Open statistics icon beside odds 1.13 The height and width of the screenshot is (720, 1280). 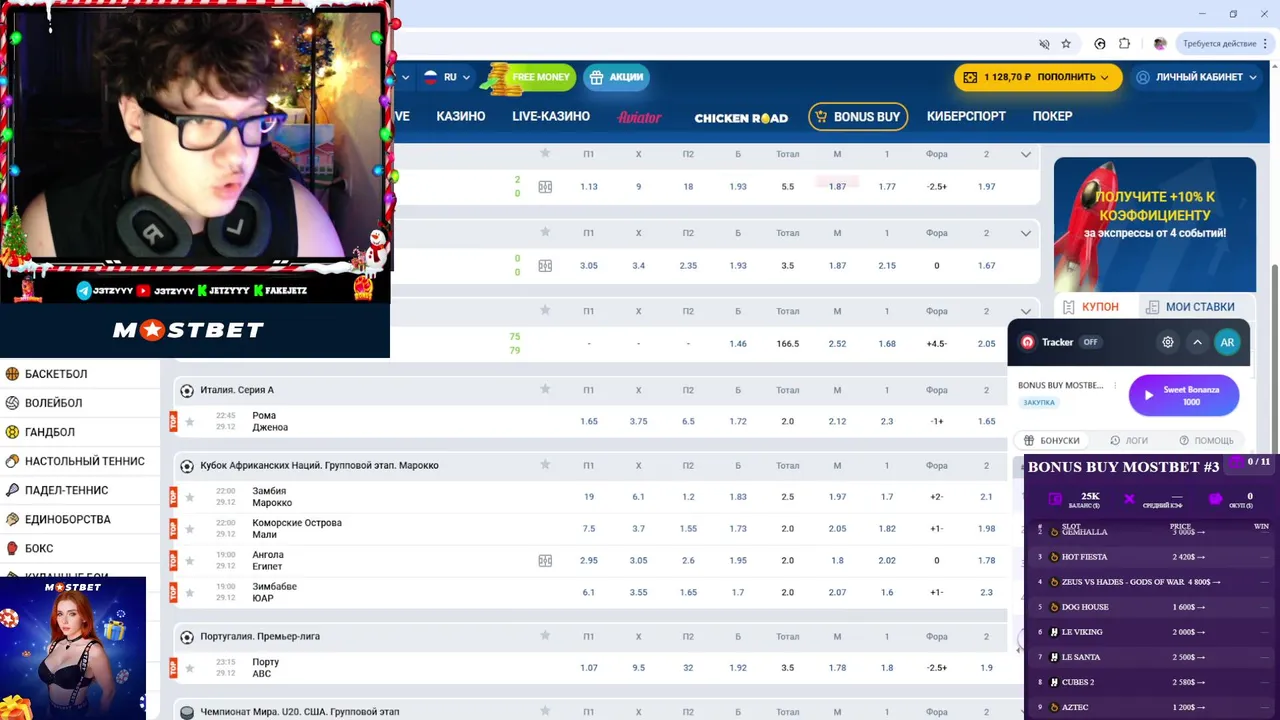(x=545, y=187)
